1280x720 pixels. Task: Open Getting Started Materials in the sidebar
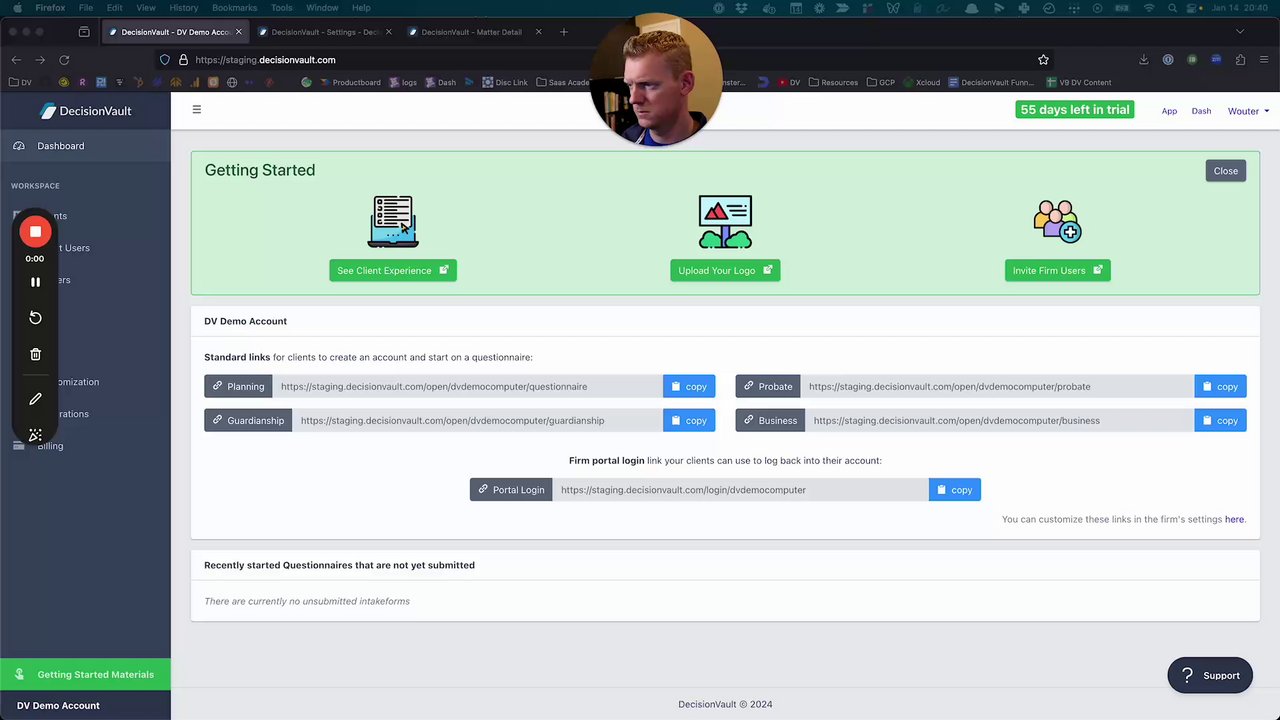click(85, 675)
